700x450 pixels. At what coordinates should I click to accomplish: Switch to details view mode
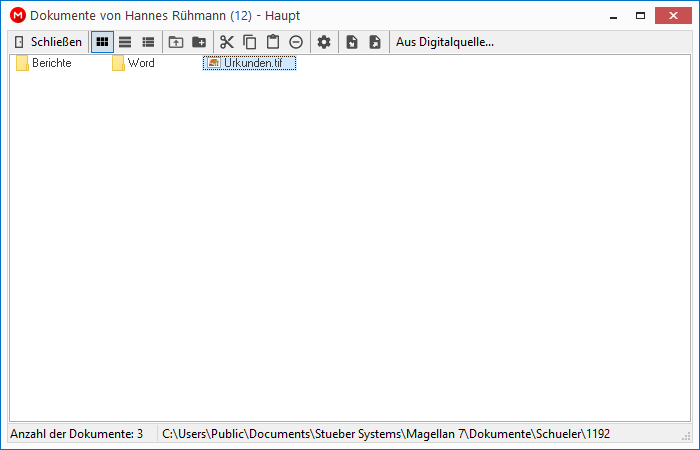click(148, 42)
